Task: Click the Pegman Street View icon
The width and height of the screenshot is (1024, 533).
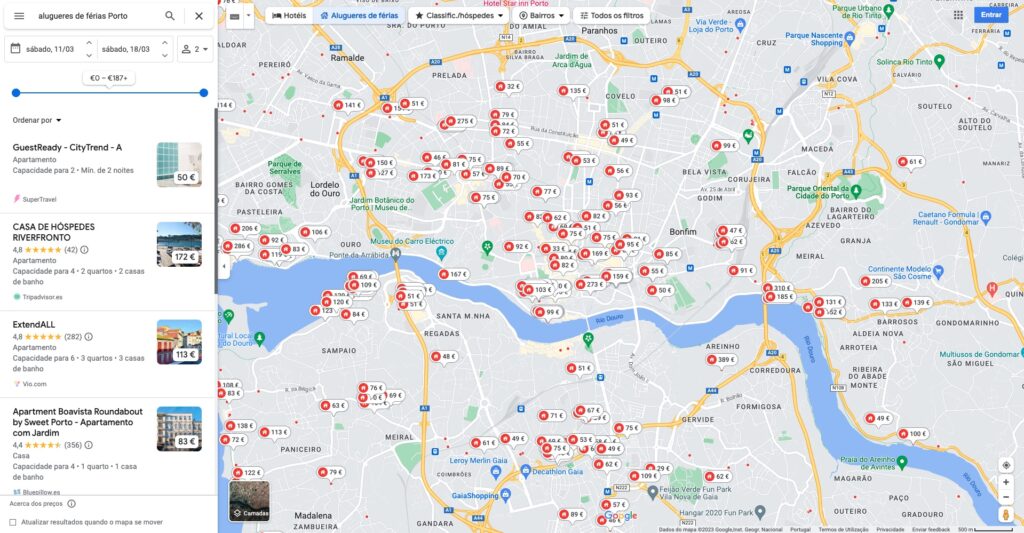Action: (1006, 515)
